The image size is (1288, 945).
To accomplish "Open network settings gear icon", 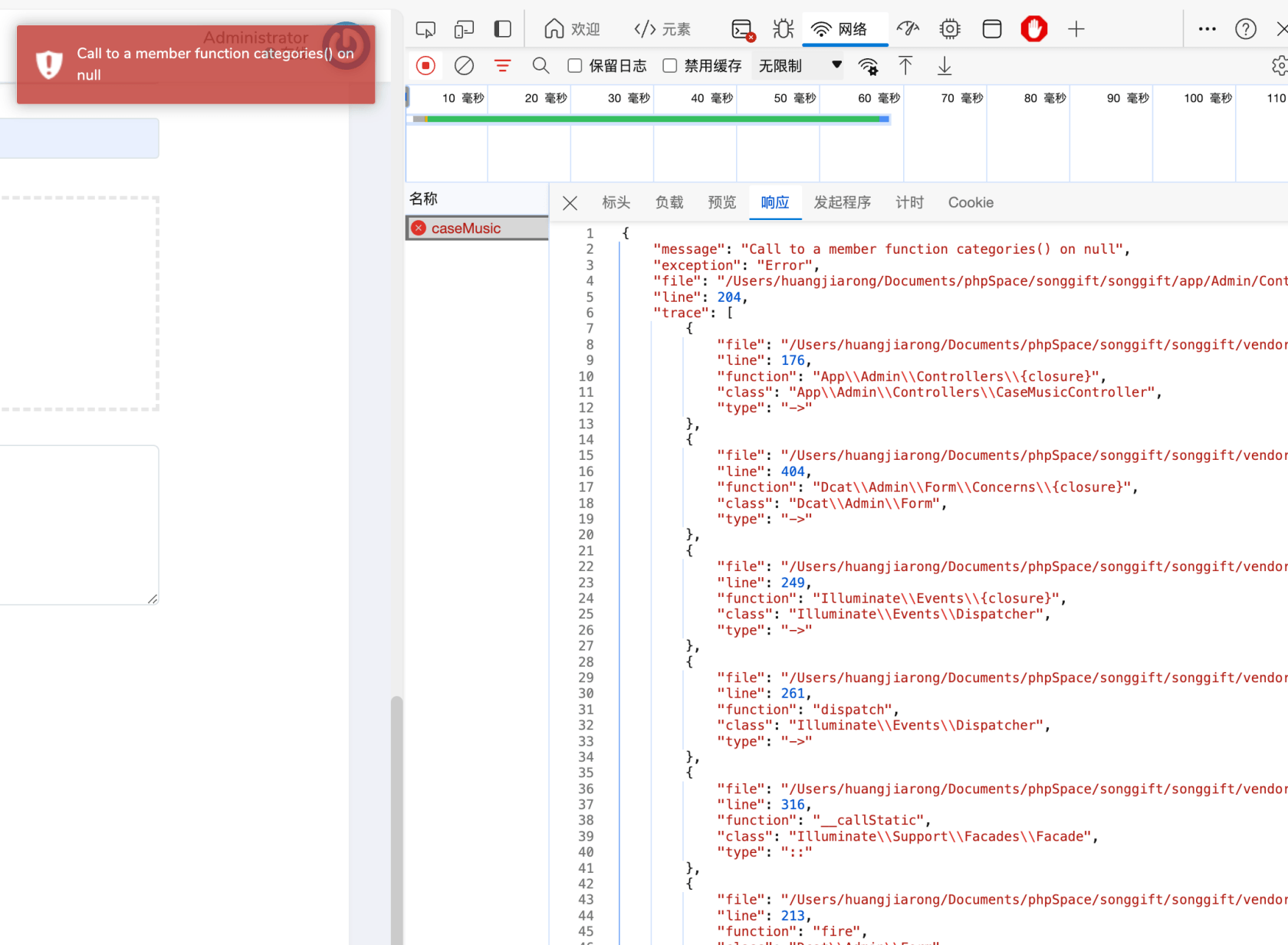I will pyautogui.click(x=1280, y=66).
